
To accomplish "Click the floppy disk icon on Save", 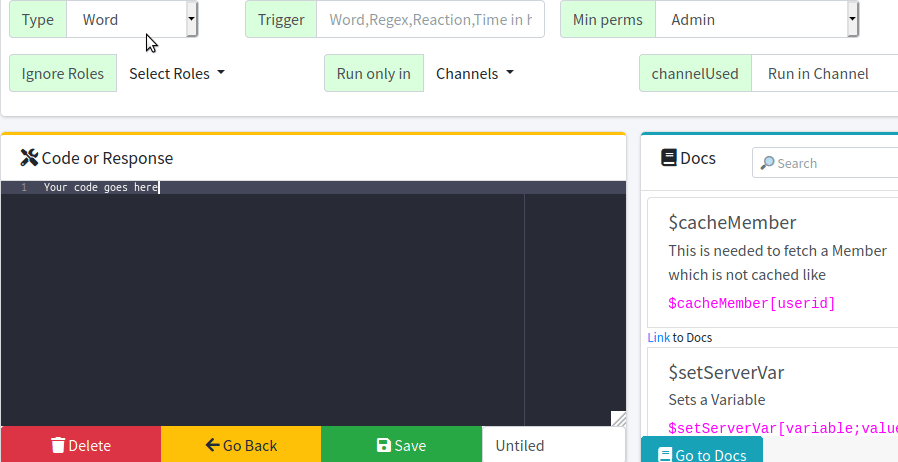I will click(x=384, y=445).
